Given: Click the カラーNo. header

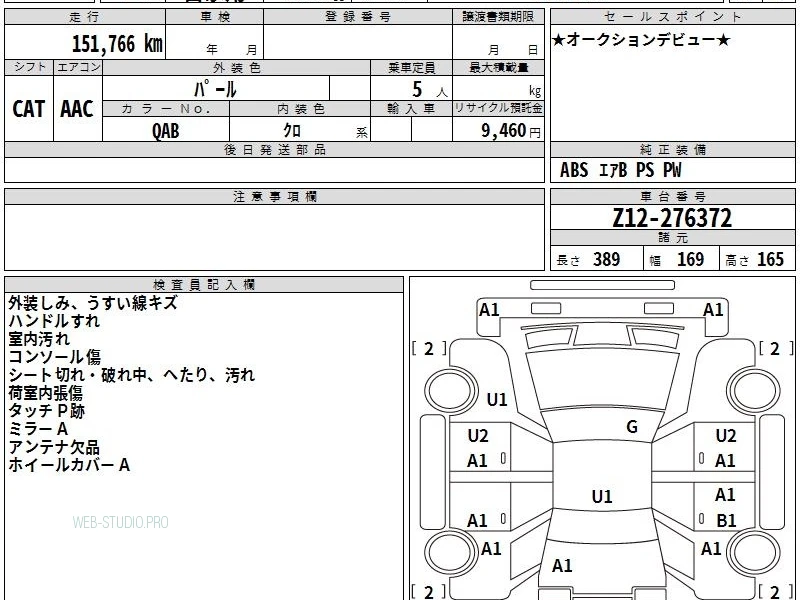Looking at the screenshot, I should tap(166, 109).
